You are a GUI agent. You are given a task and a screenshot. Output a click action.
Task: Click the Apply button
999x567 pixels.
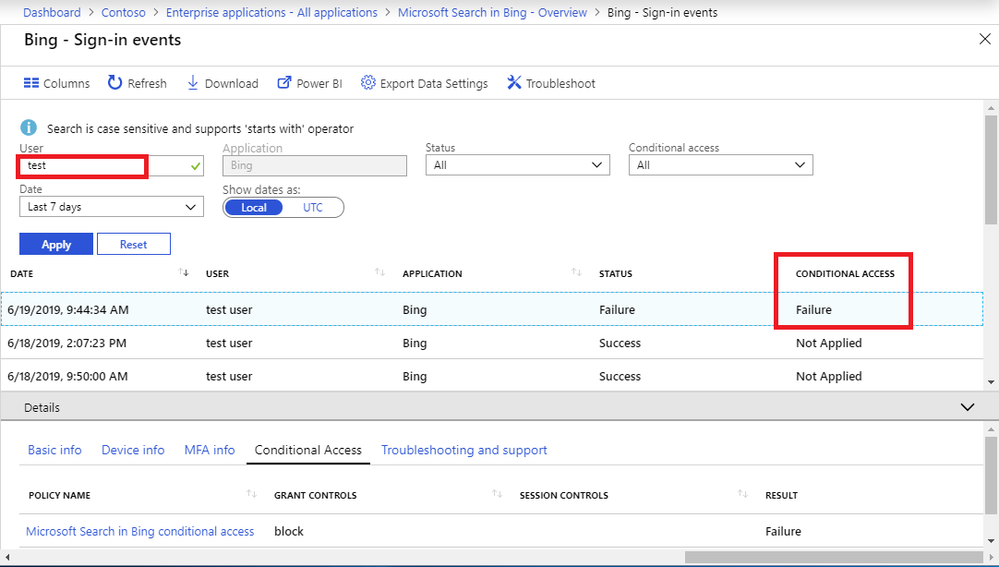(56, 244)
